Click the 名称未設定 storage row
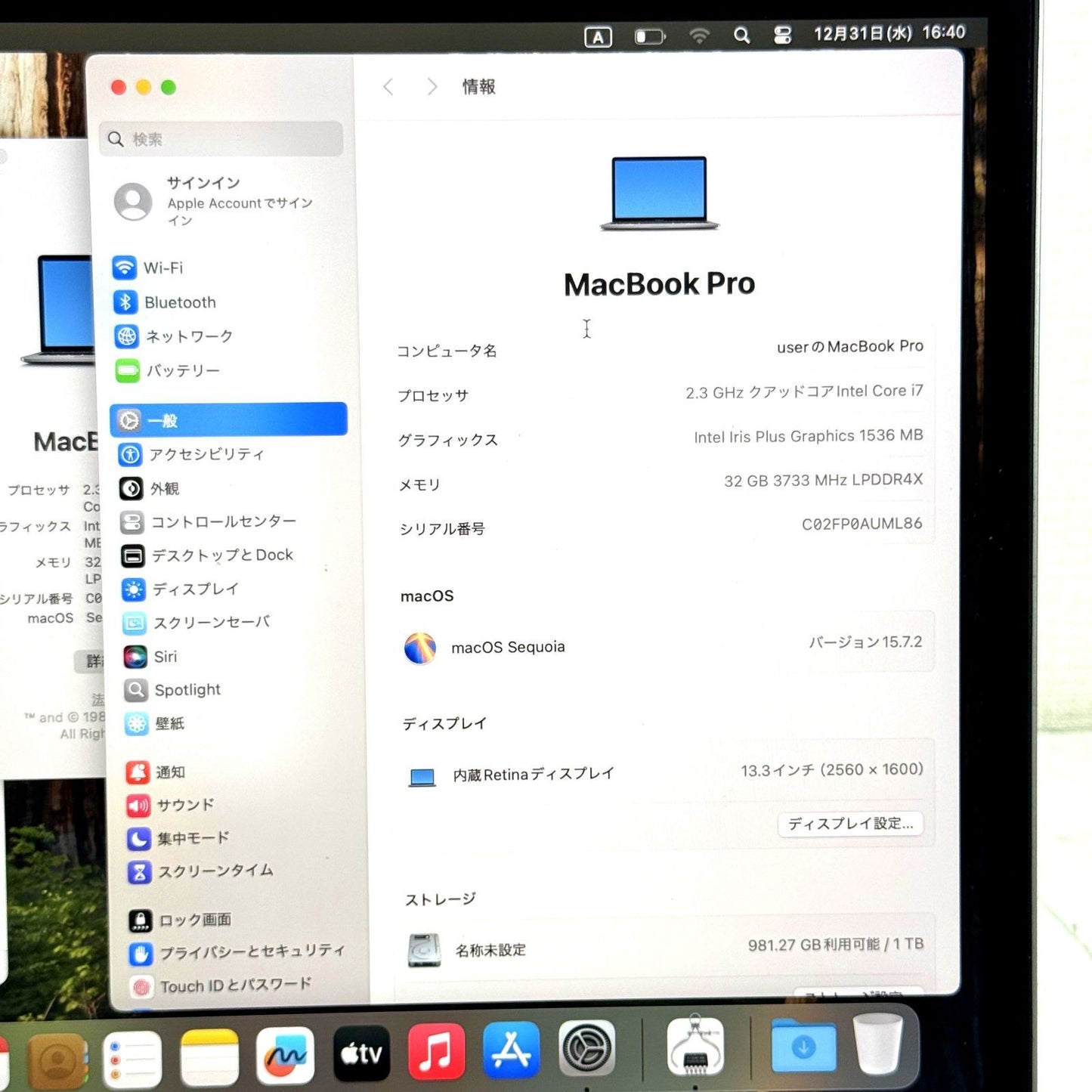Screen dimensions: 1092x1092 click(665, 948)
